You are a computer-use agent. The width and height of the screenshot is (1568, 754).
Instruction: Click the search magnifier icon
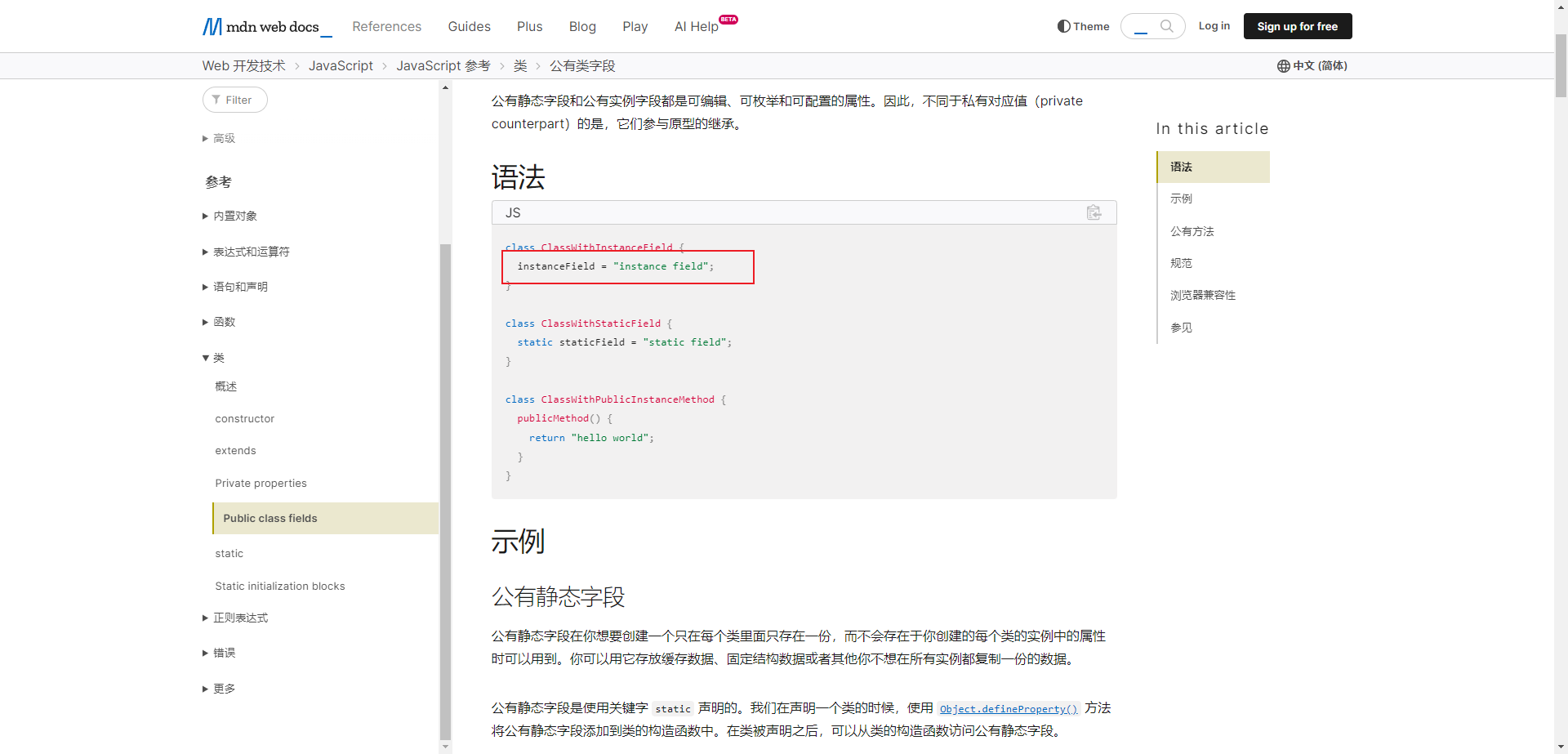[x=1166, y=26]
